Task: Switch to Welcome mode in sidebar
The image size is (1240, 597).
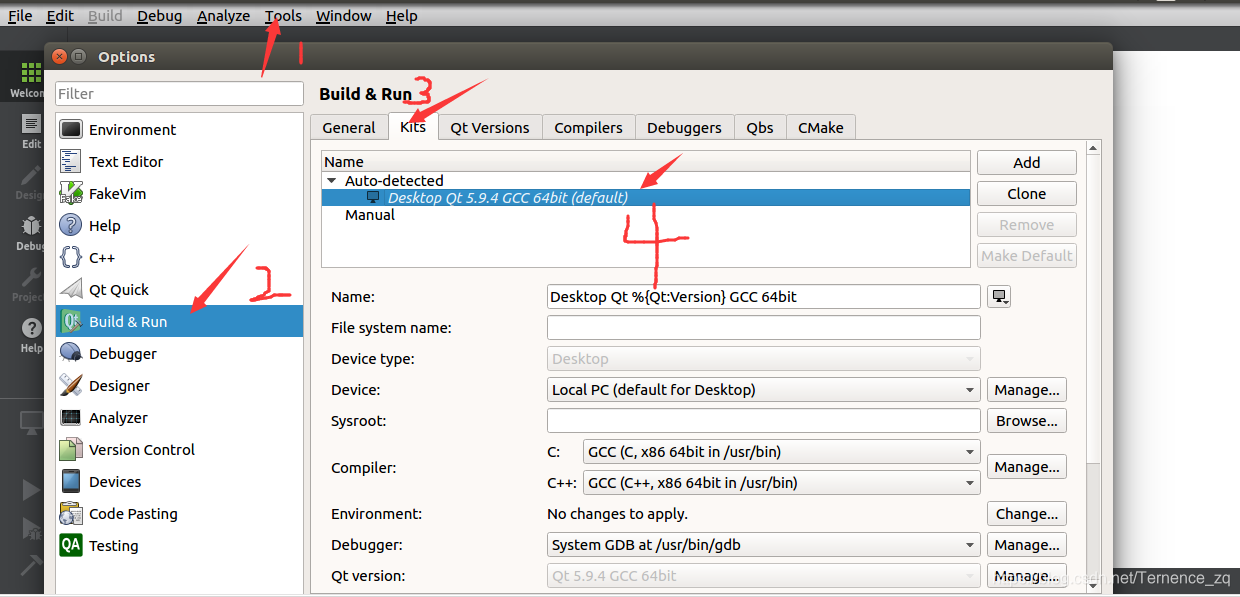Action: (x=28, y=80)
